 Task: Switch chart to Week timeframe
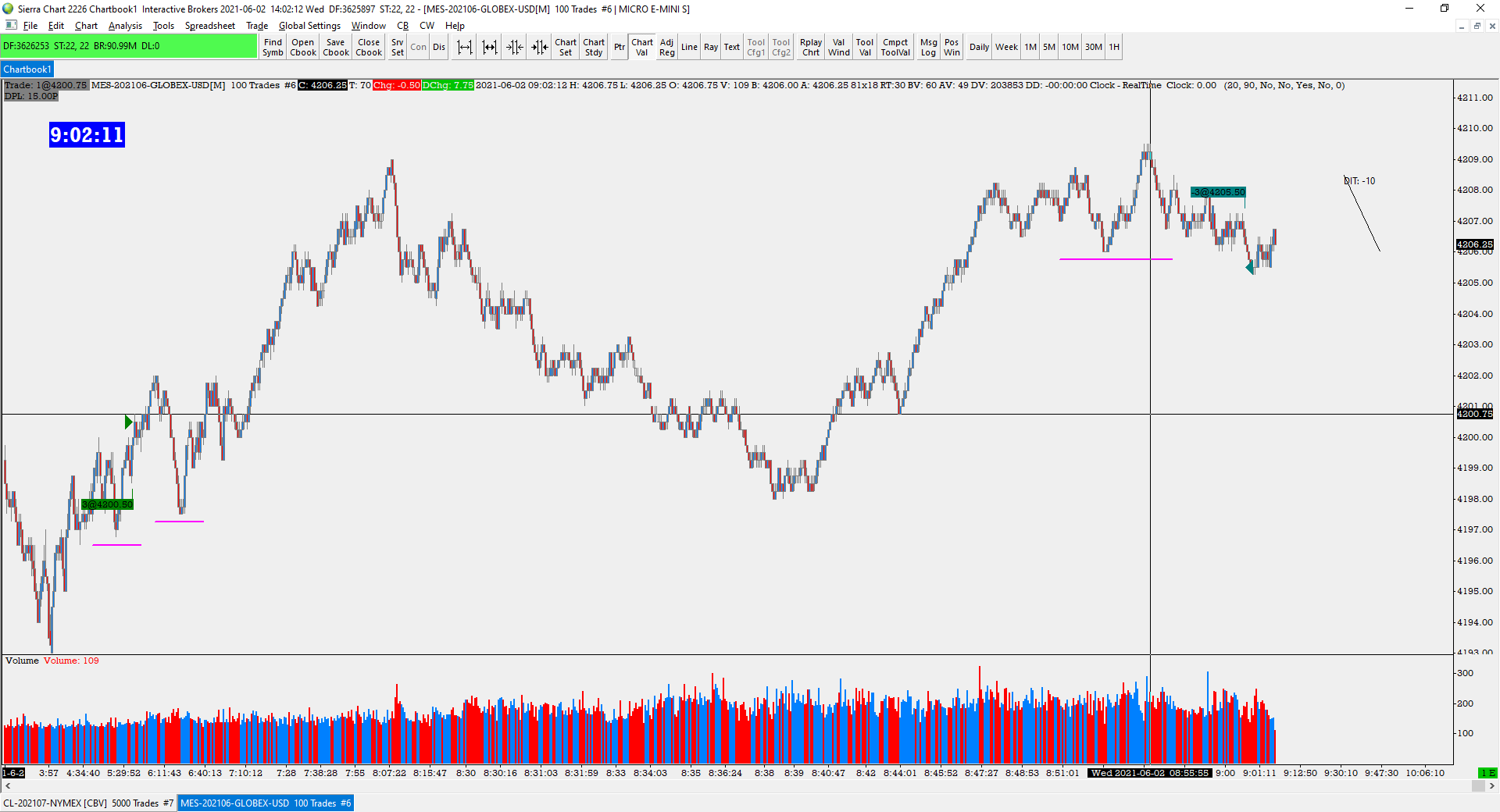pyautogui.click(x=1006, y=48)
